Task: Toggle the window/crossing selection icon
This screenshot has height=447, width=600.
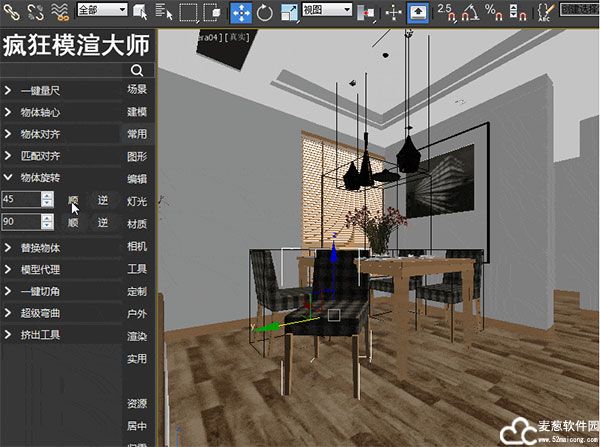Action: [211, 12]
